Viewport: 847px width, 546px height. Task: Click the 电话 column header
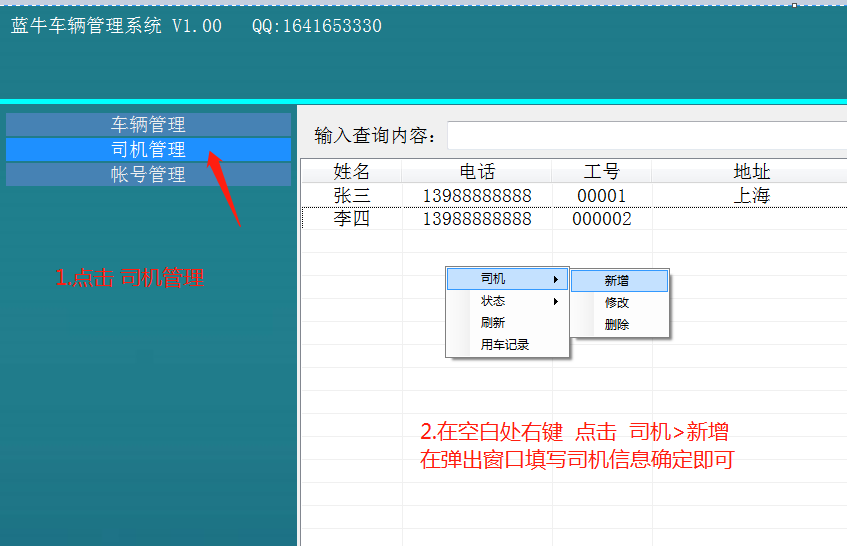(477, 172)
